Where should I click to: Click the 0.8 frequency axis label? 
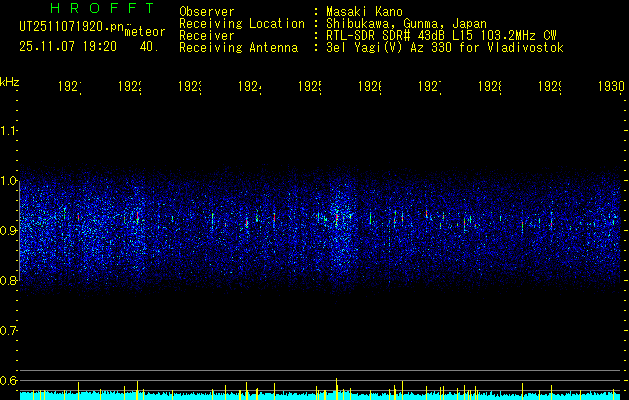coord(8,280)
